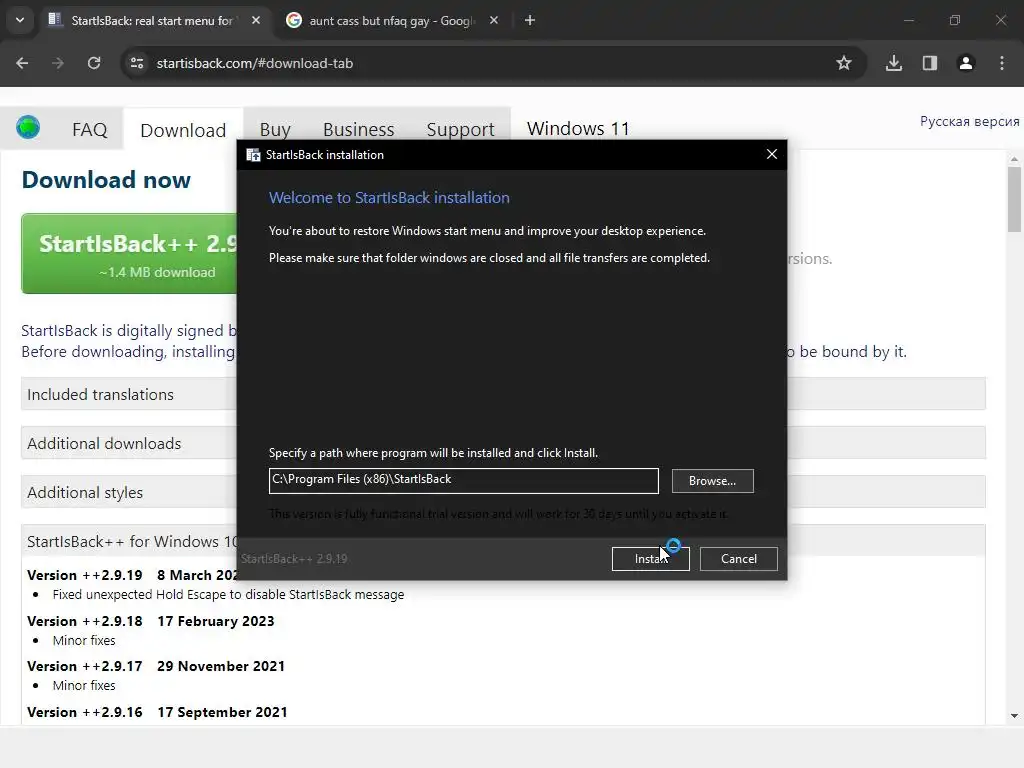Click the "Fixed unexpected Hold Escape" changelog line
This screenshot has height=768, width=1024.
click(x=229, y=595)
